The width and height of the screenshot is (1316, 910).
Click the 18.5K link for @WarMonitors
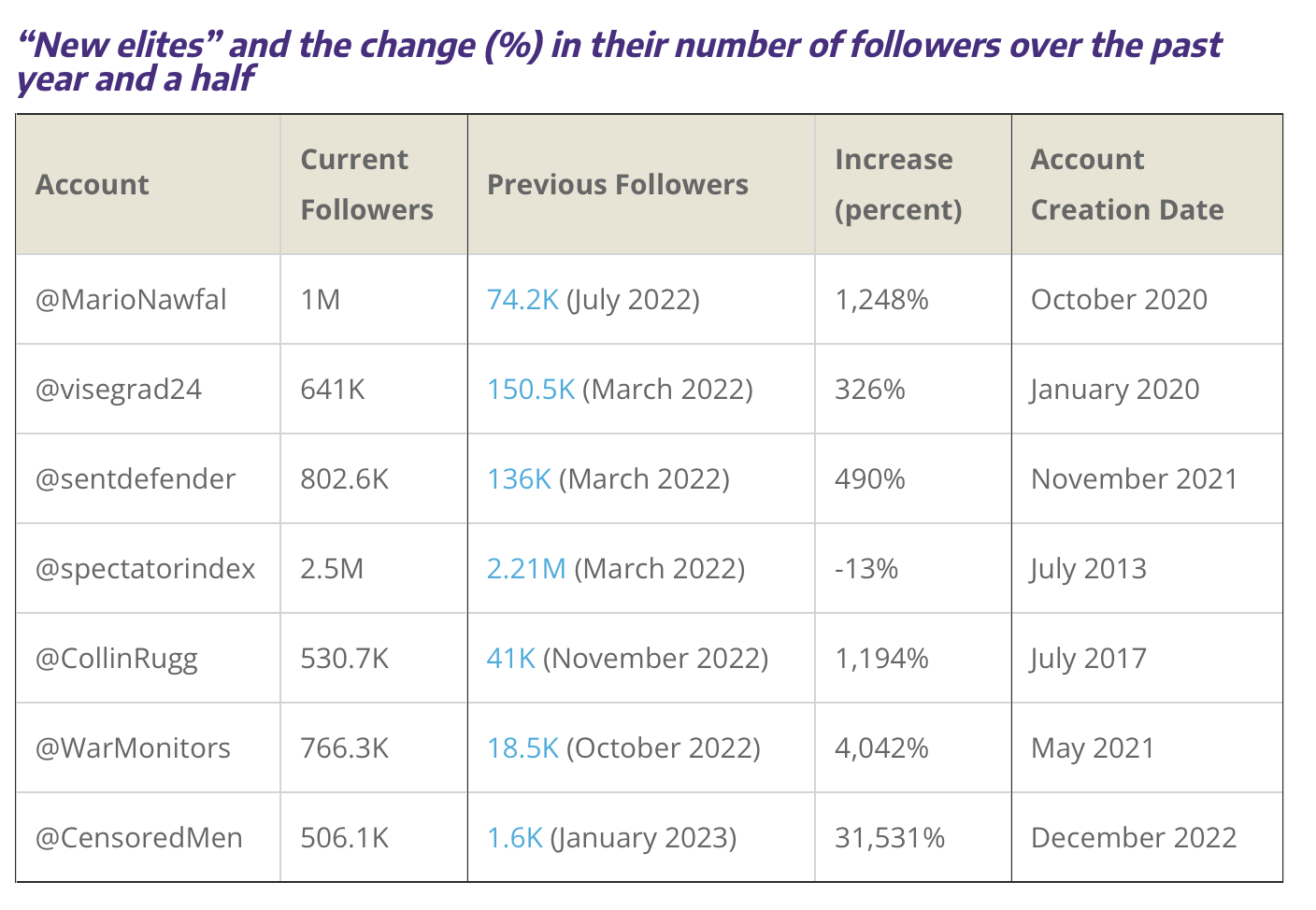click(522, 748)
